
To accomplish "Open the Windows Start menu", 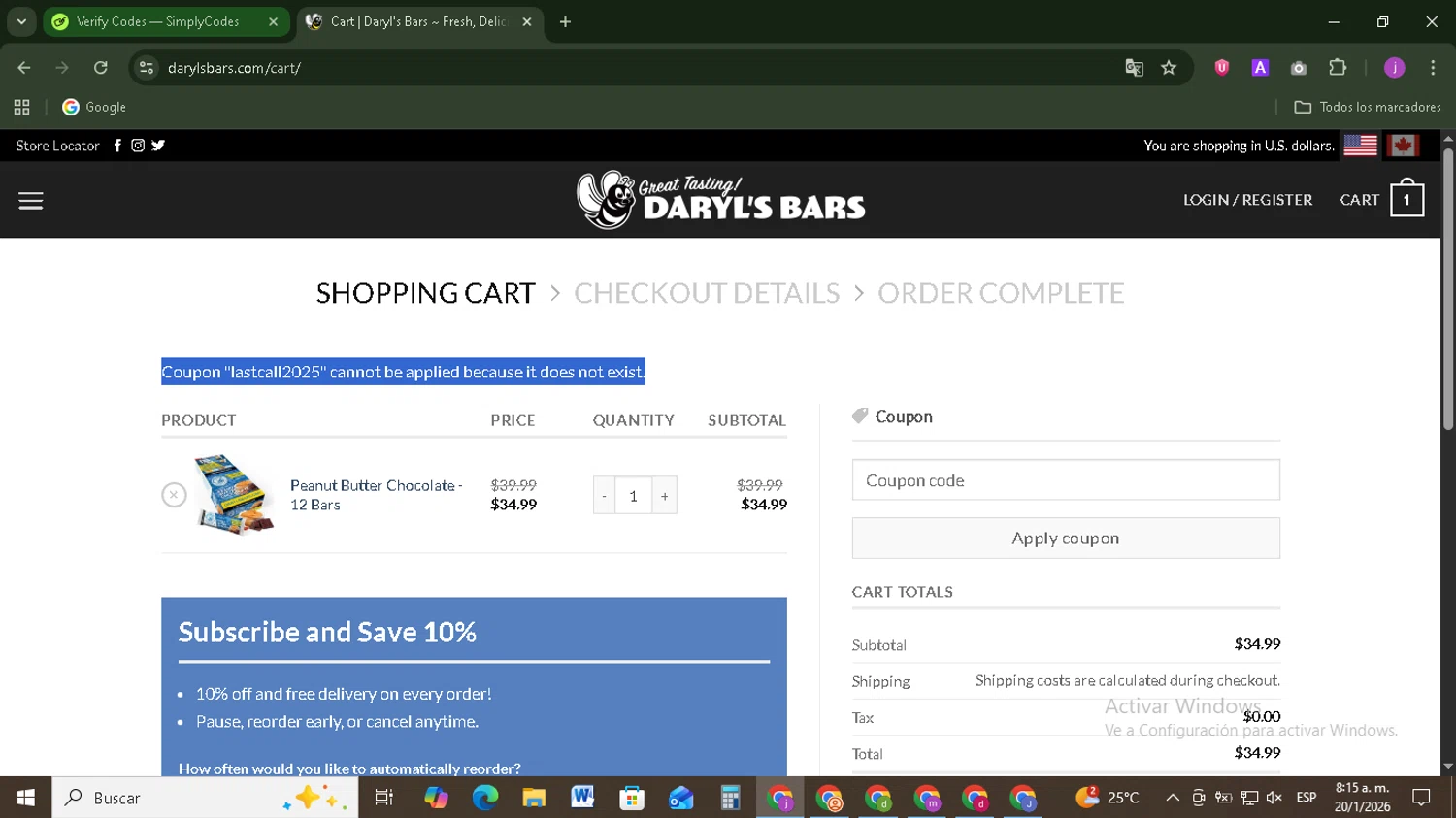I will pyautogui.click(x=25, y=798).
